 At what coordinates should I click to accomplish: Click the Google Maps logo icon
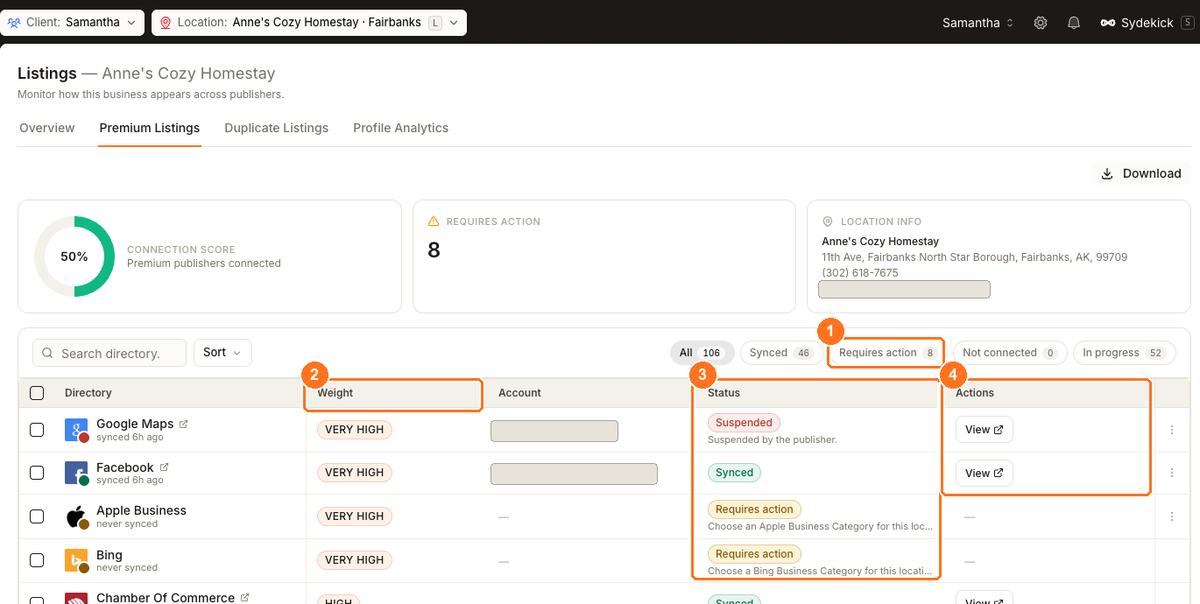point(76,430)
